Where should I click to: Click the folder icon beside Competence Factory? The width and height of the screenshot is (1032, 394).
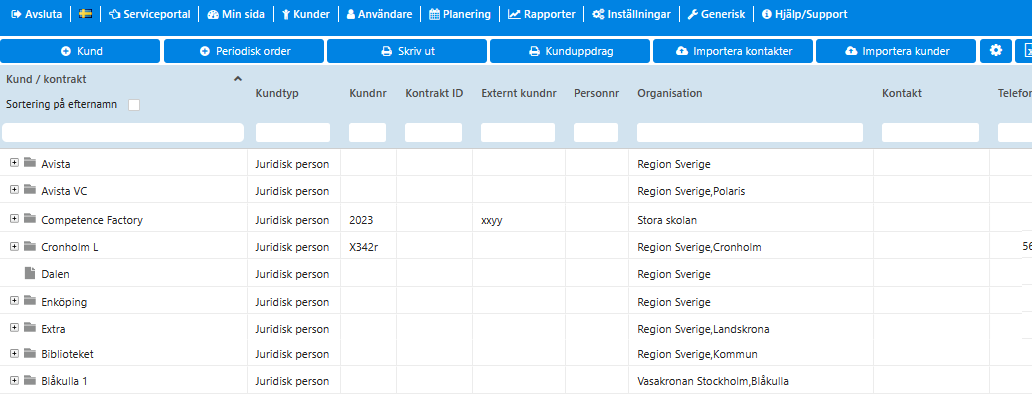click(29, 219)
